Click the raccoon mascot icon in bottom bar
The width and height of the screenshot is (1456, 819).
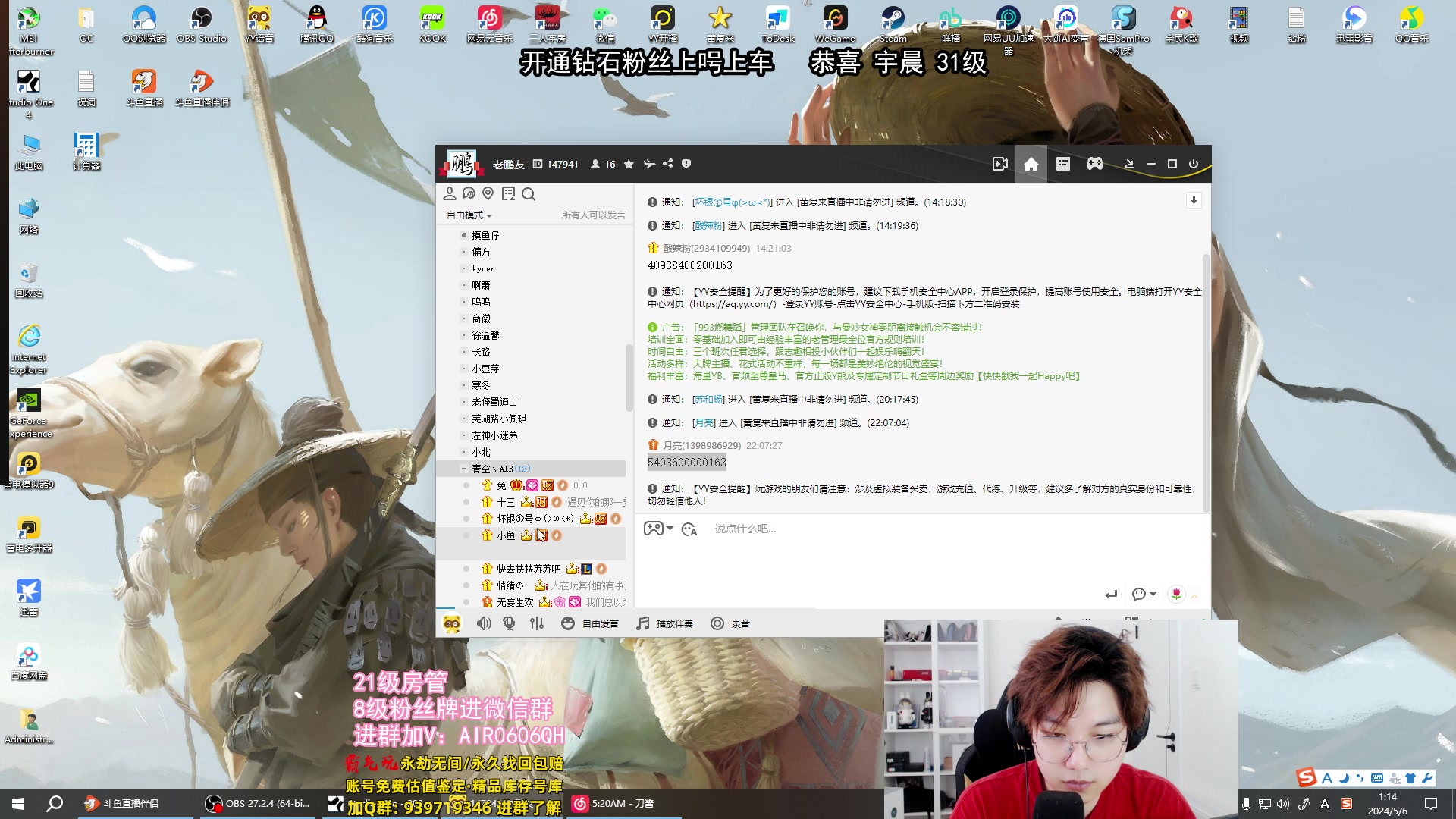pyautogui.click(x=452, y=623)
